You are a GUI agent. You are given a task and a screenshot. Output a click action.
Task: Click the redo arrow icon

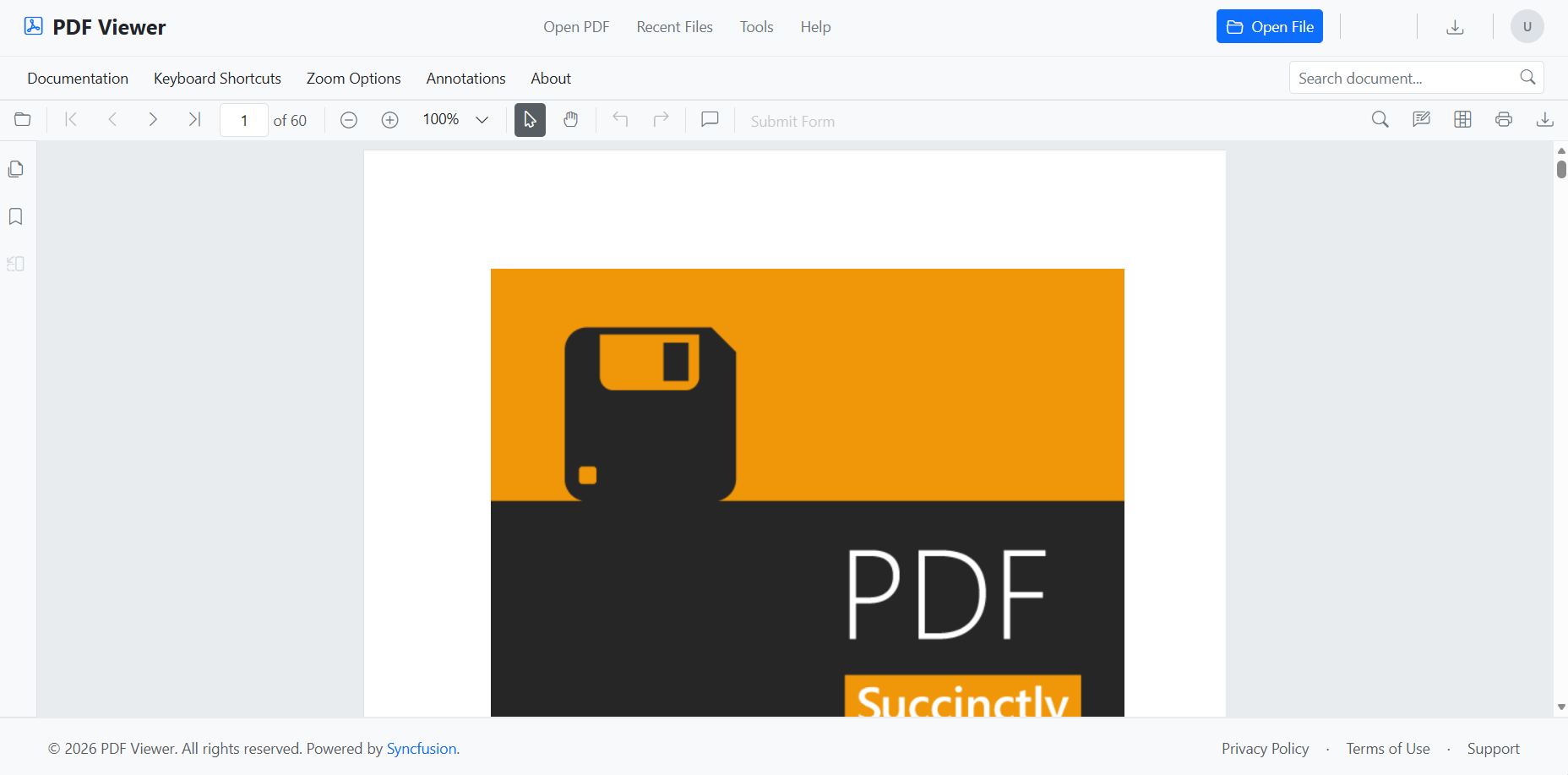pos(661,120)
